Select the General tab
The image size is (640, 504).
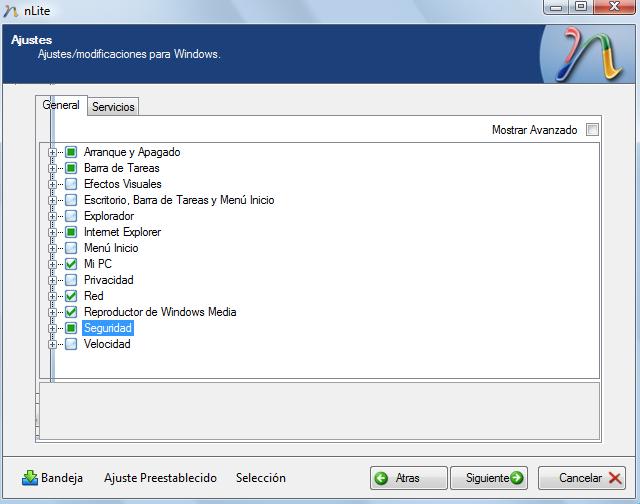coord(61,105)
